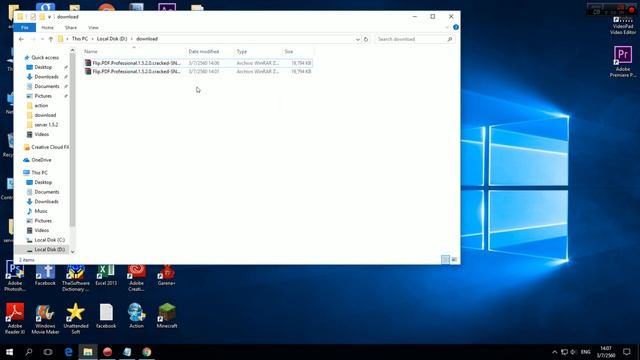Open Unattended Soft star icon
The height and width of the screenshot is (360, 640).
(76, 319)
